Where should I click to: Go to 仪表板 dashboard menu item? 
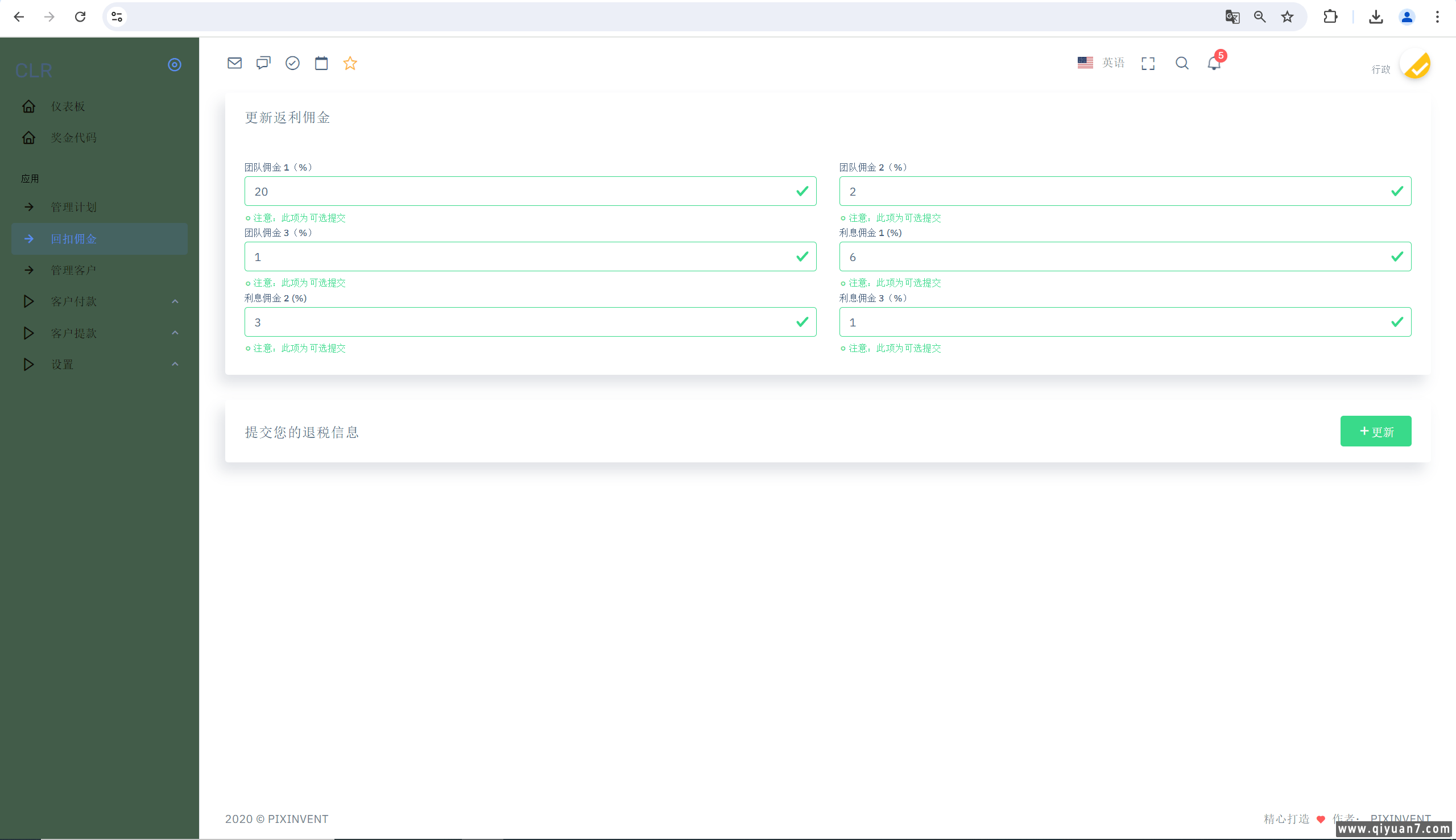(x=68, y=107)
